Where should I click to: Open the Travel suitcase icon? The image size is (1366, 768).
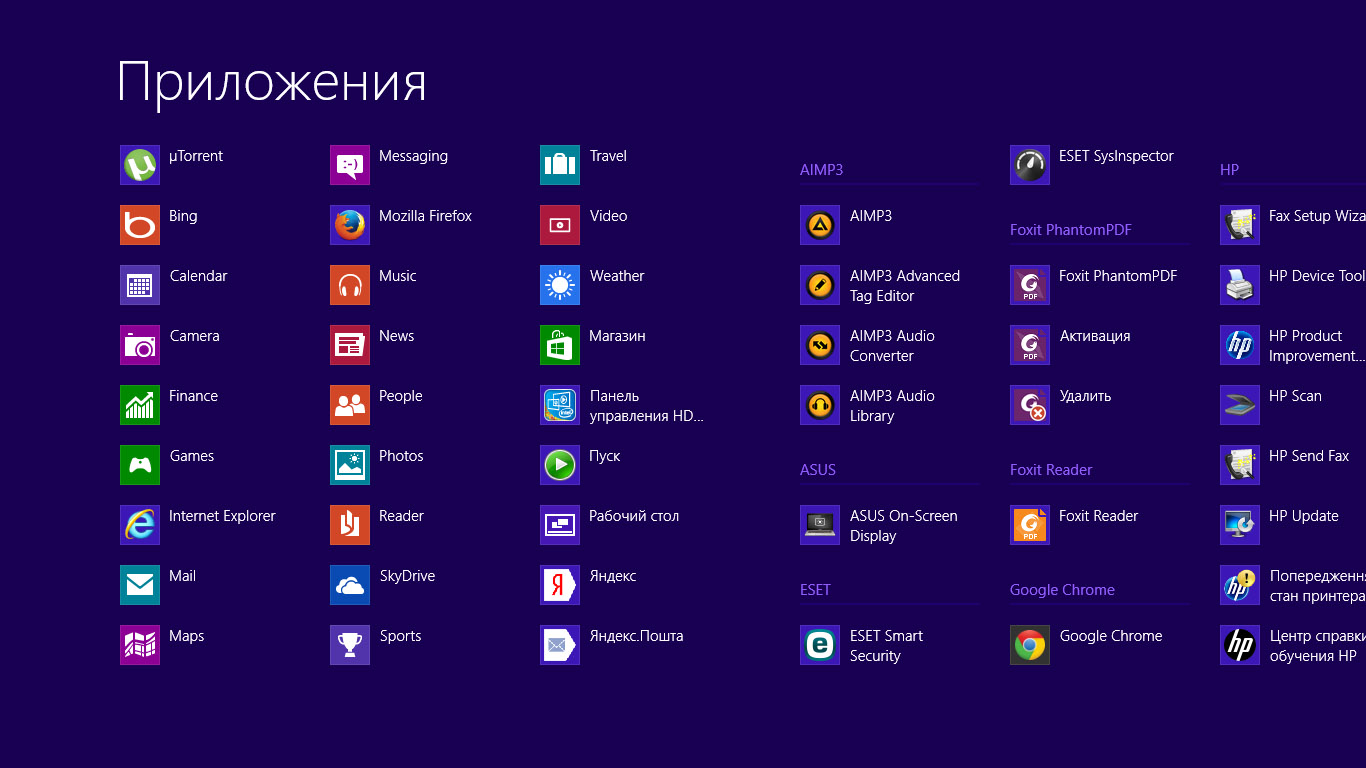point(560,165)
